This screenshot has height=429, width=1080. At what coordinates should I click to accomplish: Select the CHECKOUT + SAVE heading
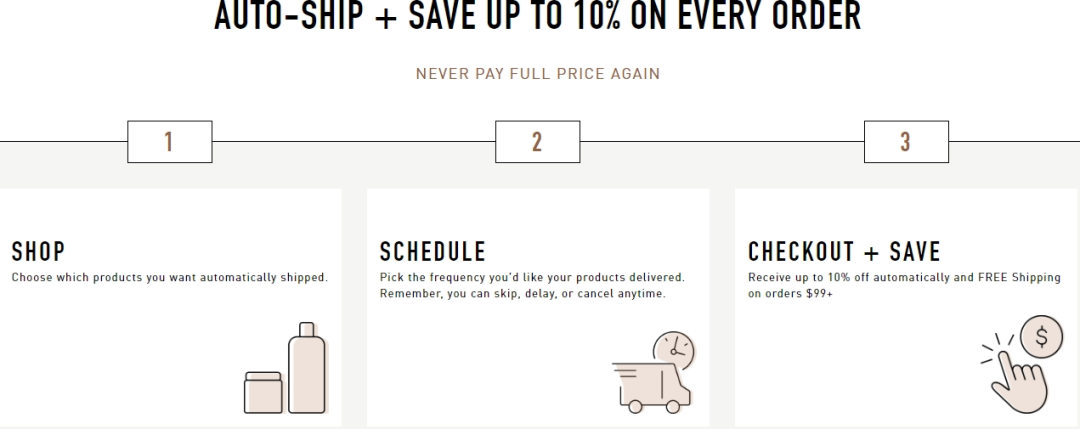[844, 251]
